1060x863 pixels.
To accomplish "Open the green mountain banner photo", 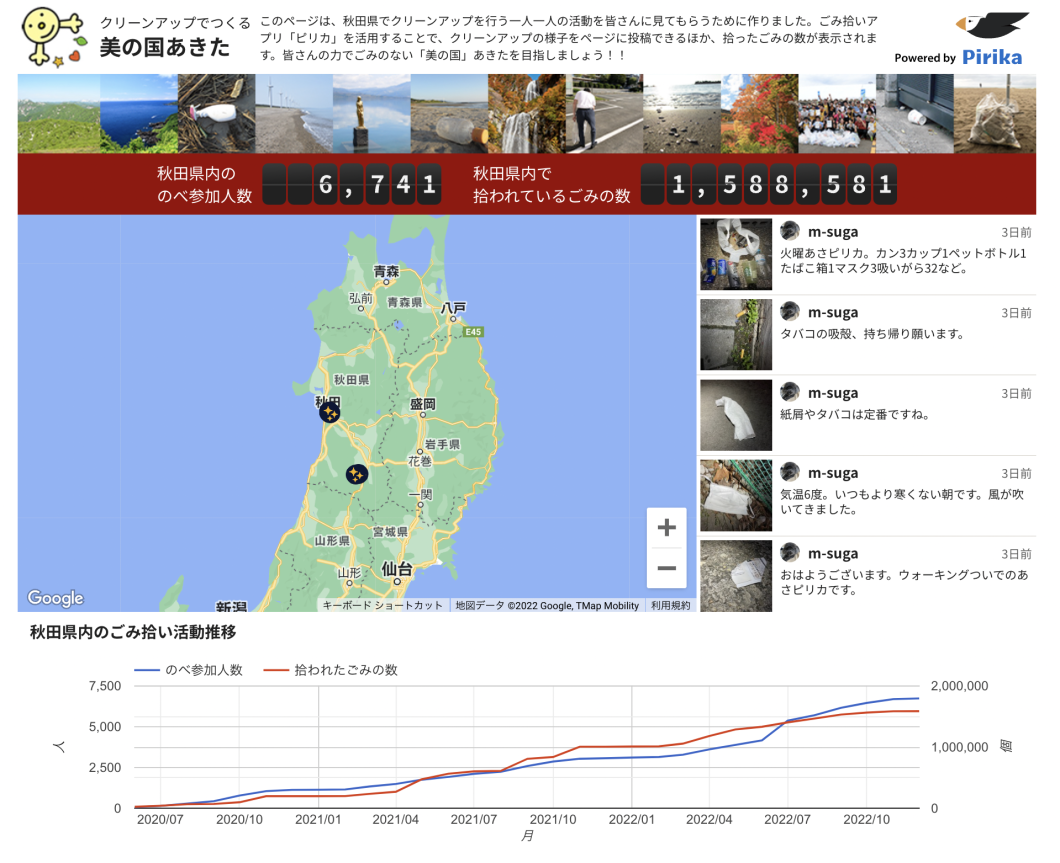I will coord(59,114).
